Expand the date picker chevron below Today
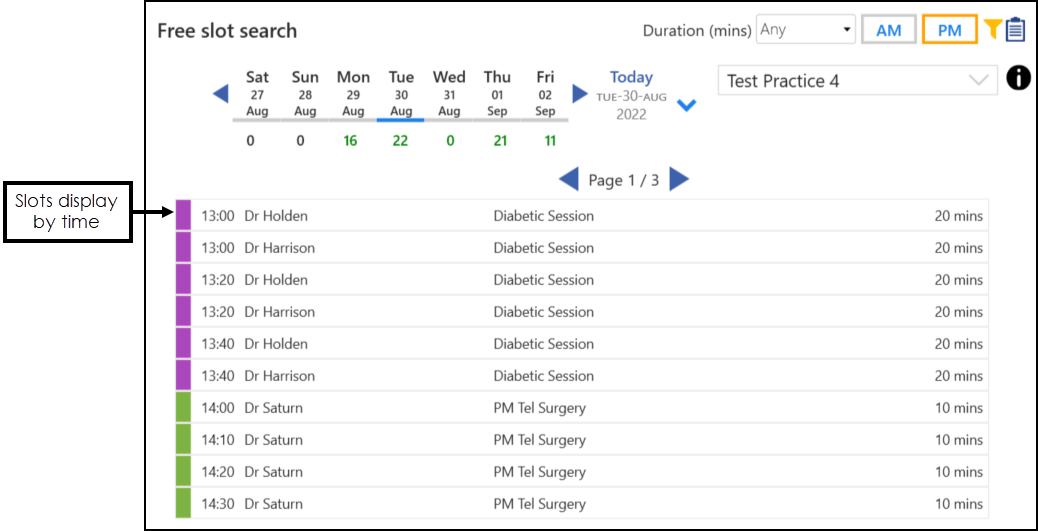The image size is (1038, 531). (x=686, y=105)
